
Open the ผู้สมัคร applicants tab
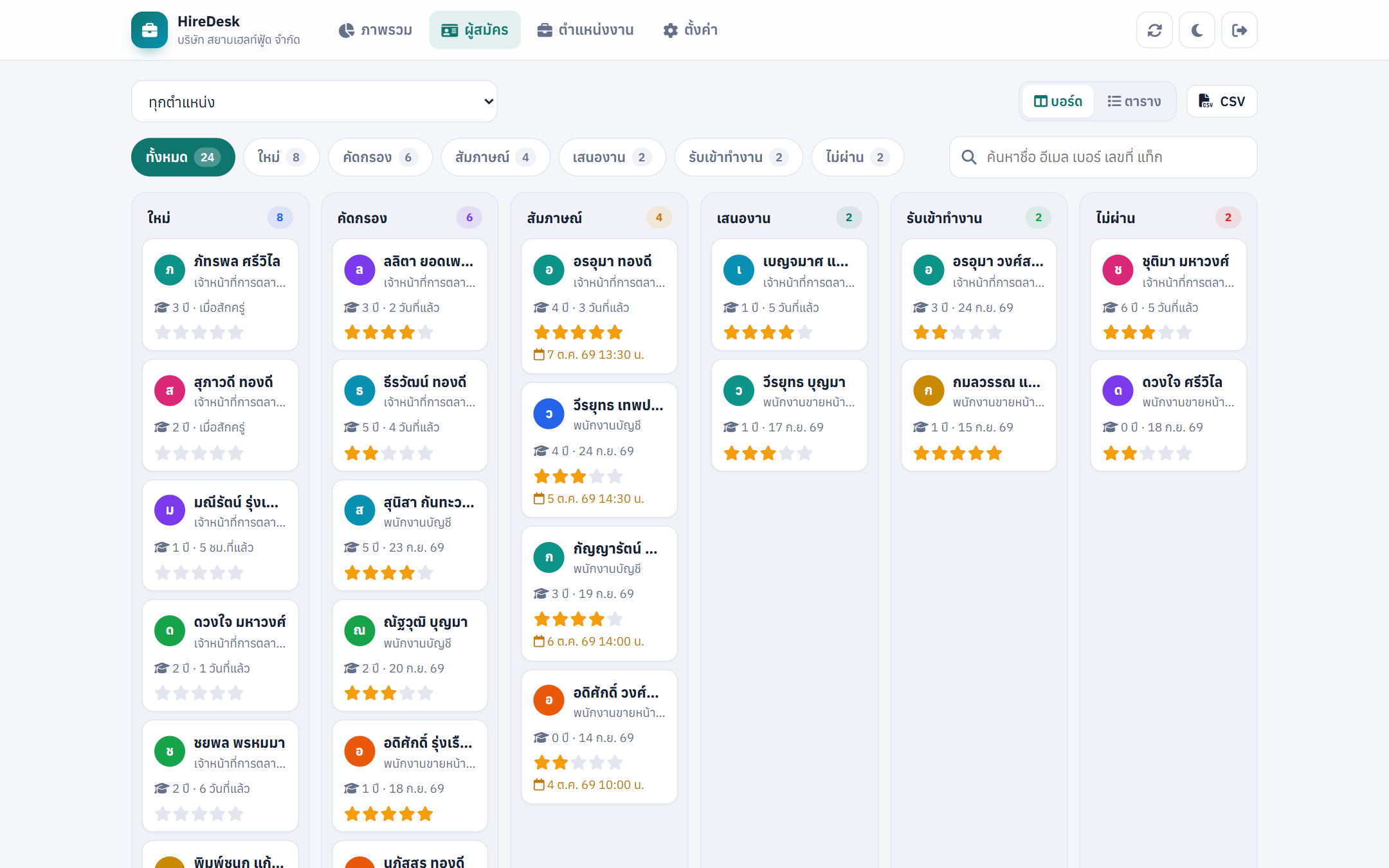[475, 30]
